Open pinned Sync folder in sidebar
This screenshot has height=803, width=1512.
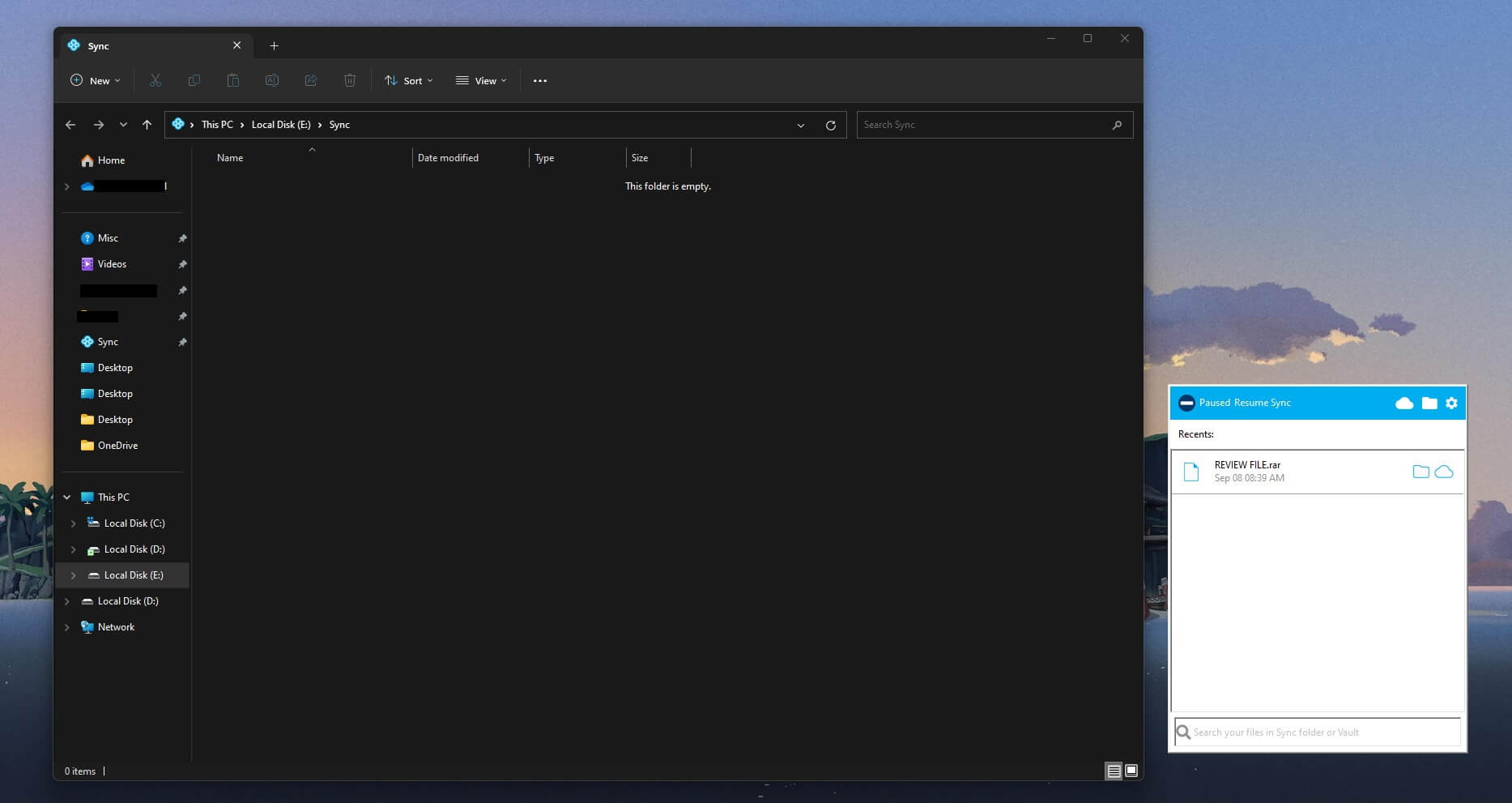tap(100, 342)
